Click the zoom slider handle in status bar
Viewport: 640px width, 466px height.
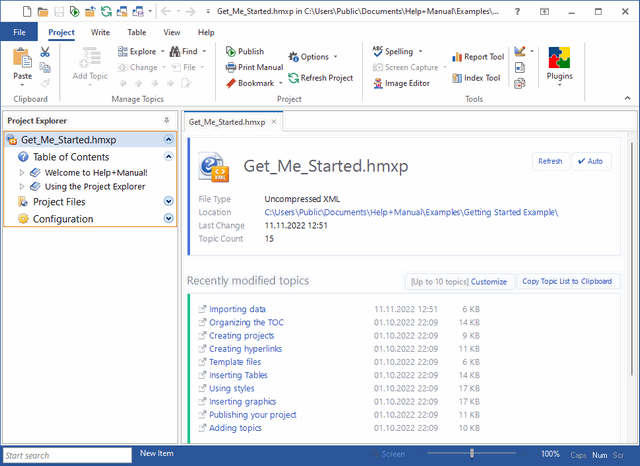(472, 453)
